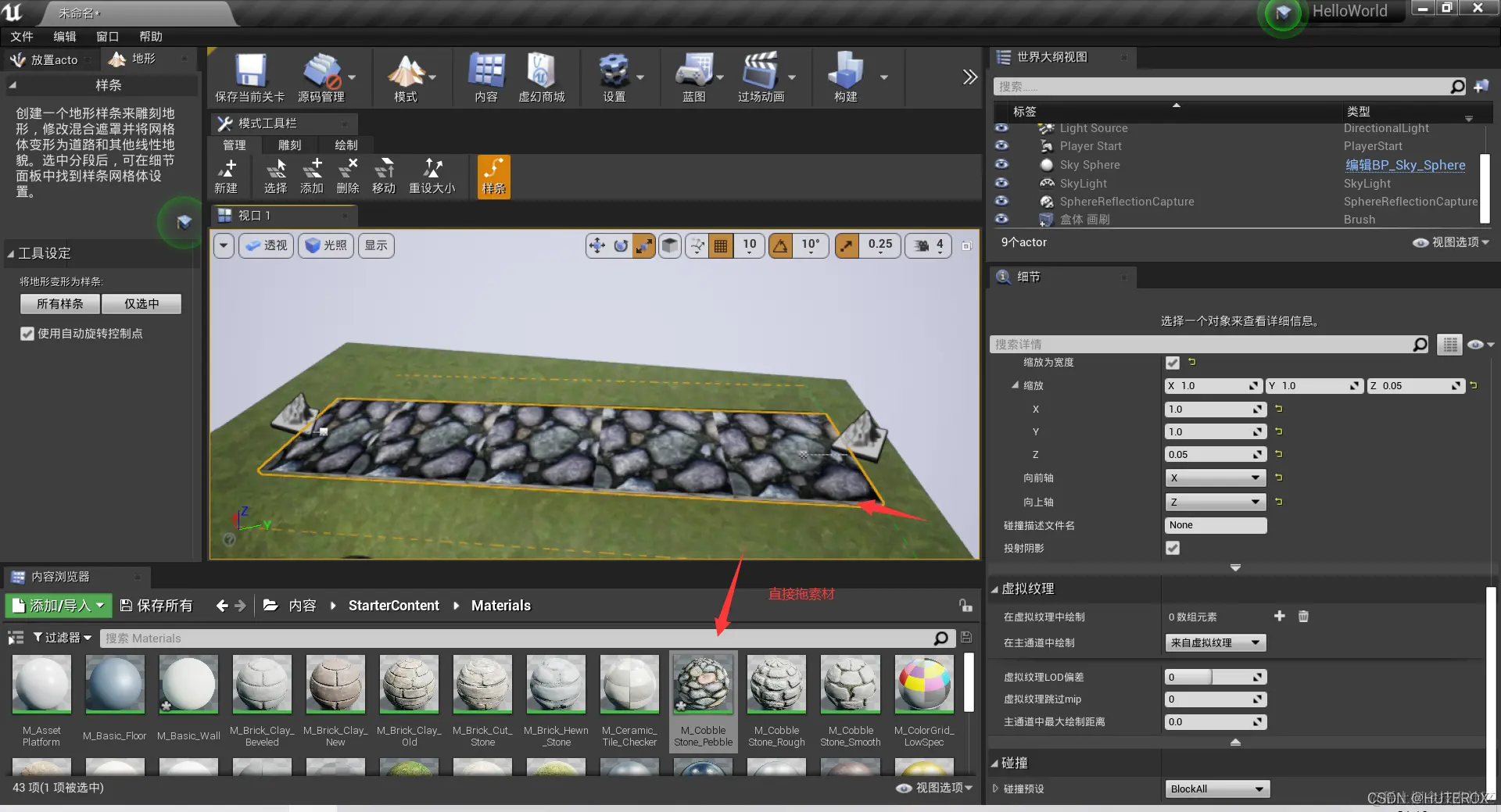Open the forward axis X dropdown
The image size is (1501, 812).
click(x=1216, y=478)
